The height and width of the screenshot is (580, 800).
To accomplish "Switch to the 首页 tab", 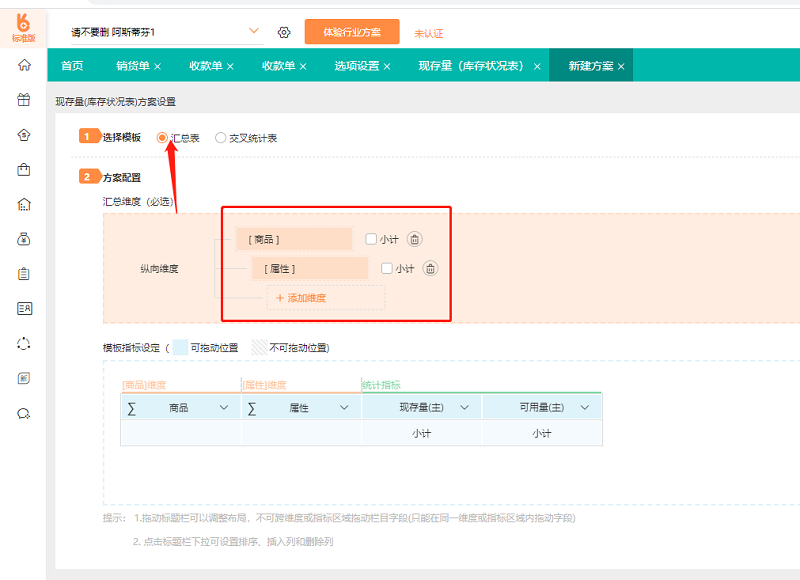I will [x=72, y=66].
